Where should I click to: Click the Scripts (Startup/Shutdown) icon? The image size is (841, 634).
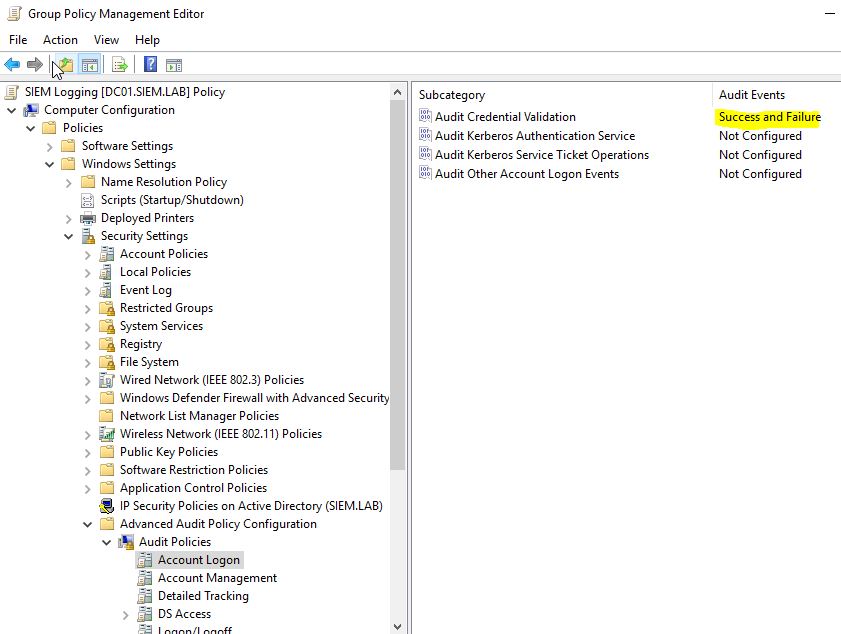click(x=87, y=200)
